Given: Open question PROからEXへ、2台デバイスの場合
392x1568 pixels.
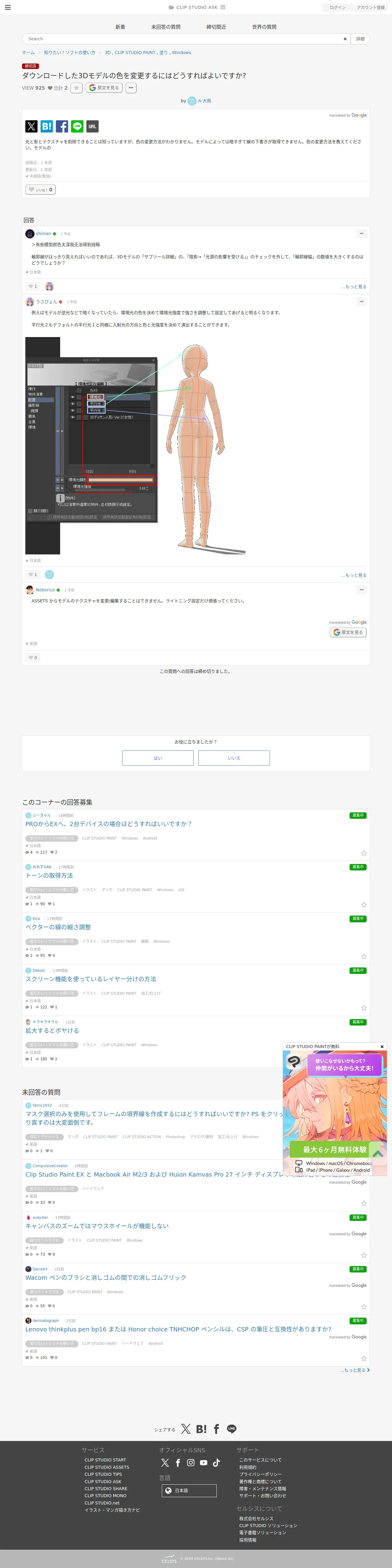Looking at the screenshot, I should coord(108,824).
